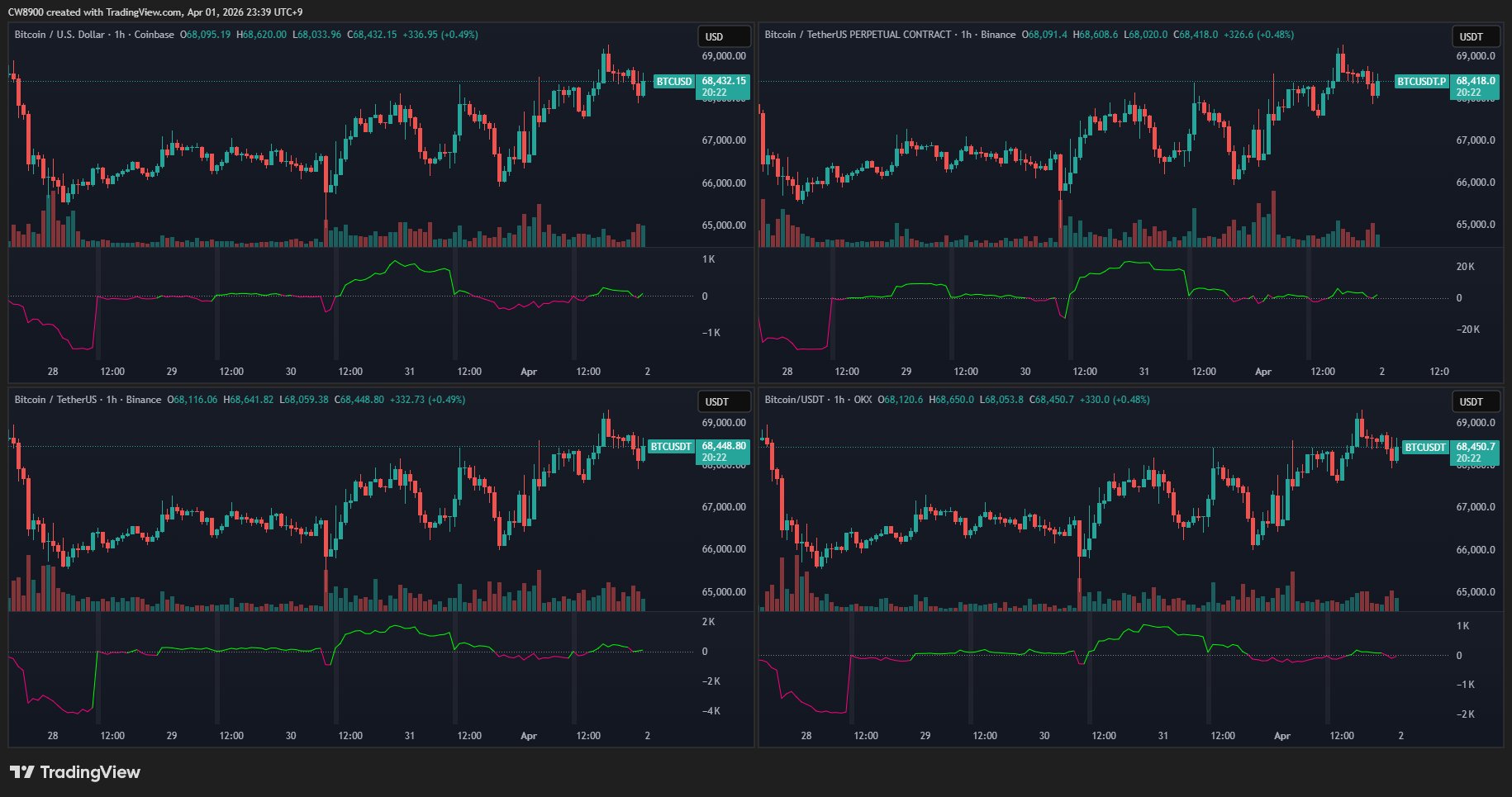Click the 'Apr' date label on the OKX chart time axis
The height and width of the screenshot is (797, 1512).
1282,736
